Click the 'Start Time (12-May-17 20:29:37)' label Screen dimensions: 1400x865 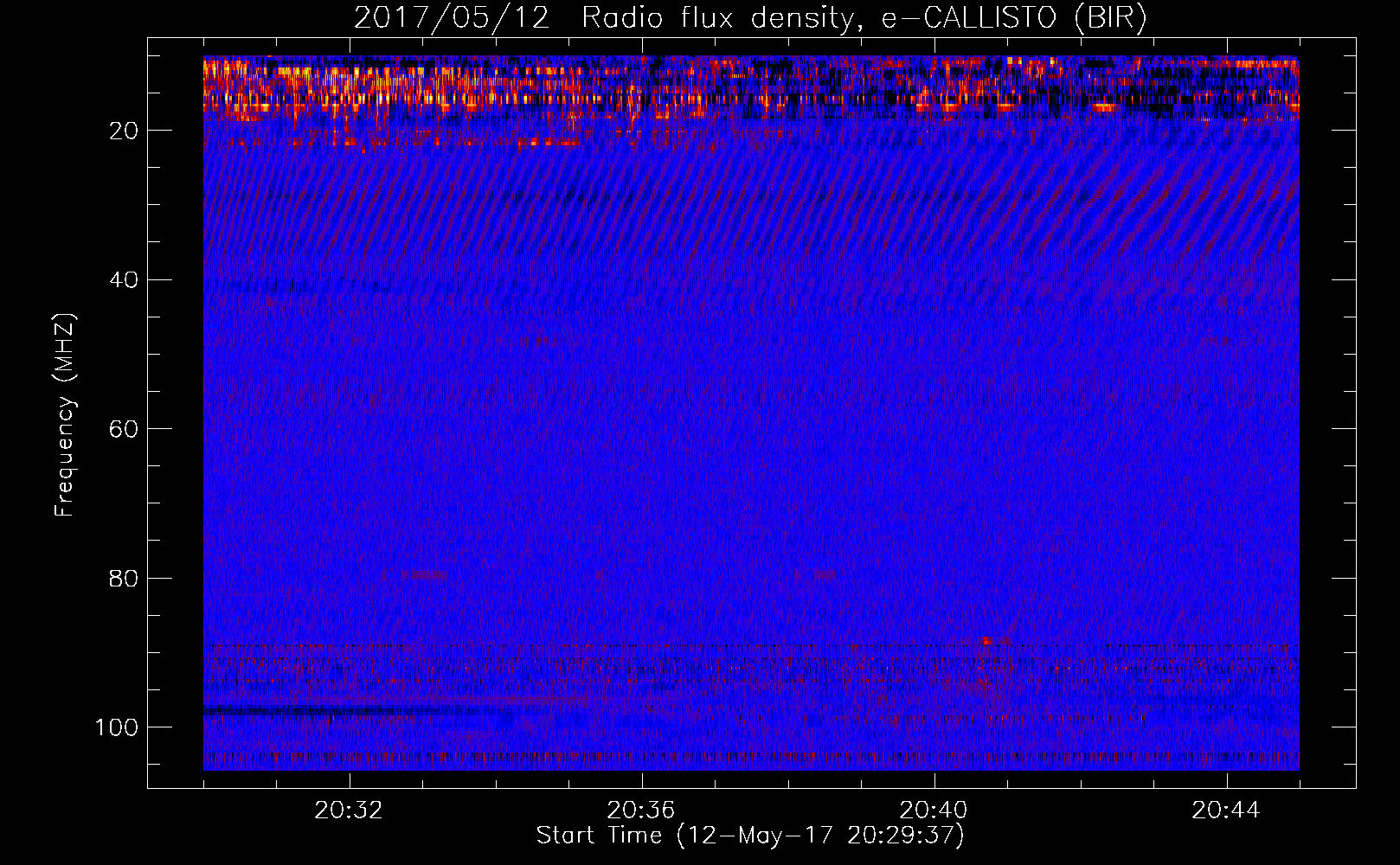click(x=750, y=836)
